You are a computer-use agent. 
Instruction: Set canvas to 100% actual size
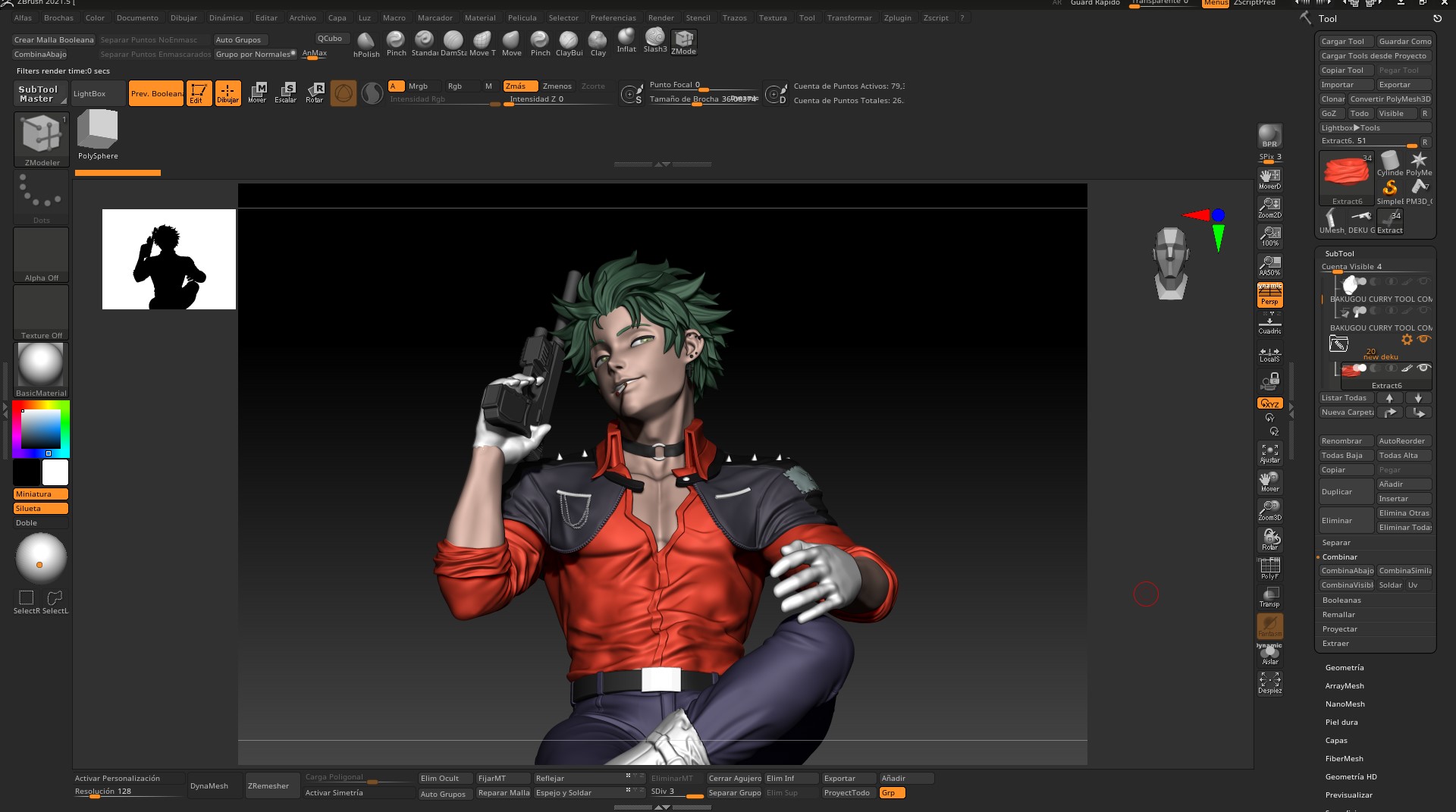coord(1269,237)
